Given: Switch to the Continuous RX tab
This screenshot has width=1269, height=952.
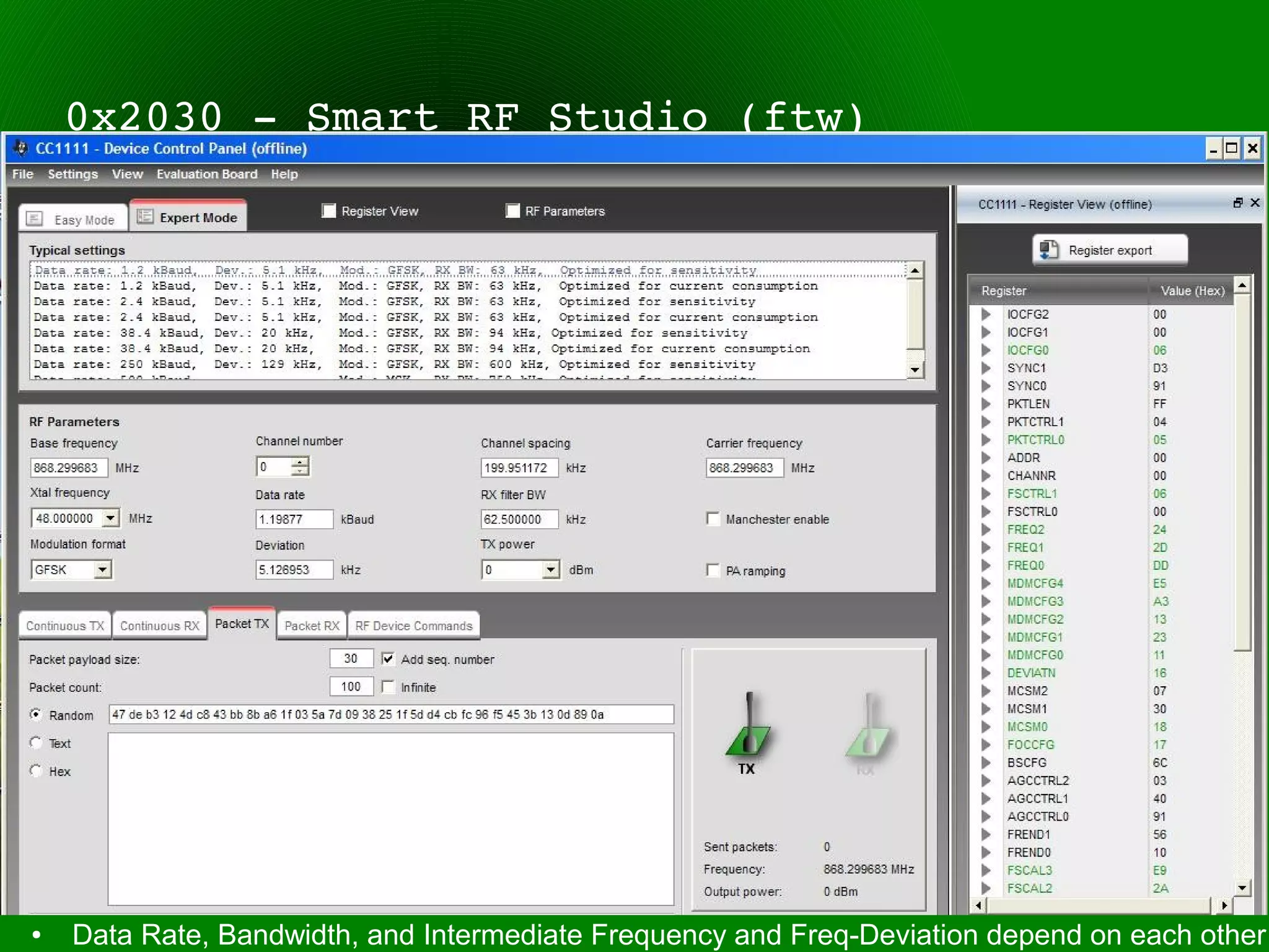Looking at the screenshot, I should tap(160, 626).
